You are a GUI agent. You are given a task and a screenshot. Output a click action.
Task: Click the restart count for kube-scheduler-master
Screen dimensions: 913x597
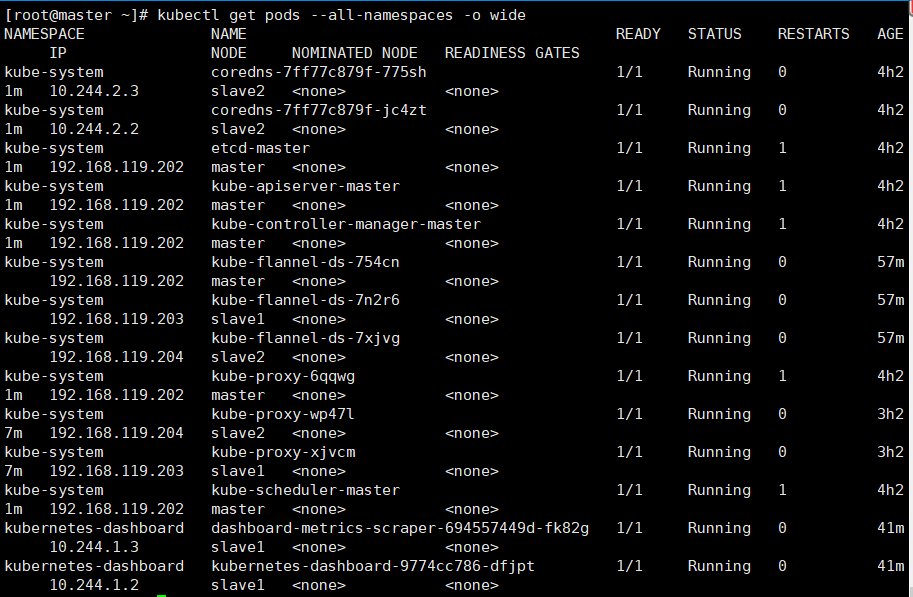click(782, 490)
